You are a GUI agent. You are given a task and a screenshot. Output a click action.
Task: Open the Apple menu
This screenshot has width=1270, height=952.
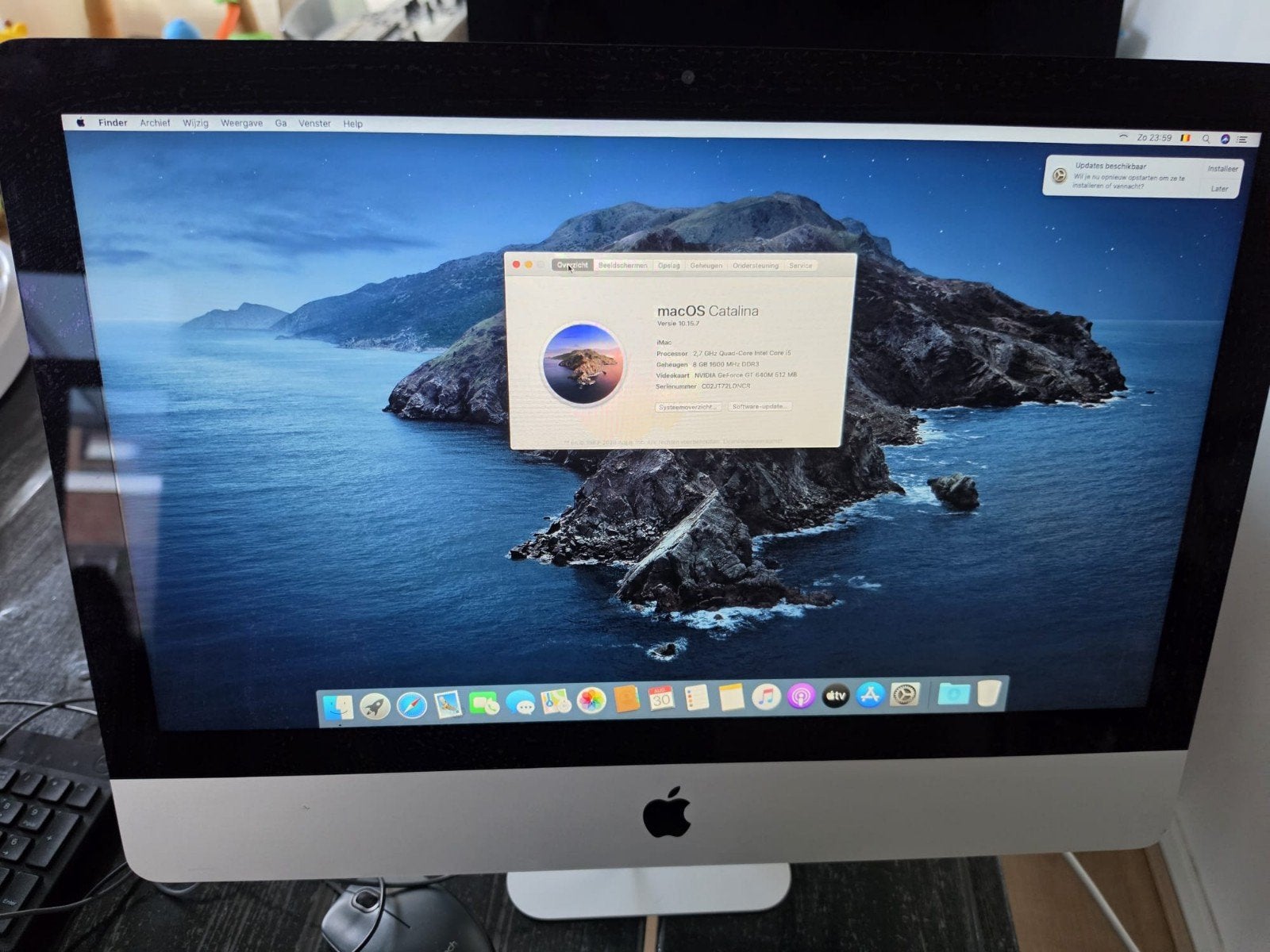click(80, 122)
